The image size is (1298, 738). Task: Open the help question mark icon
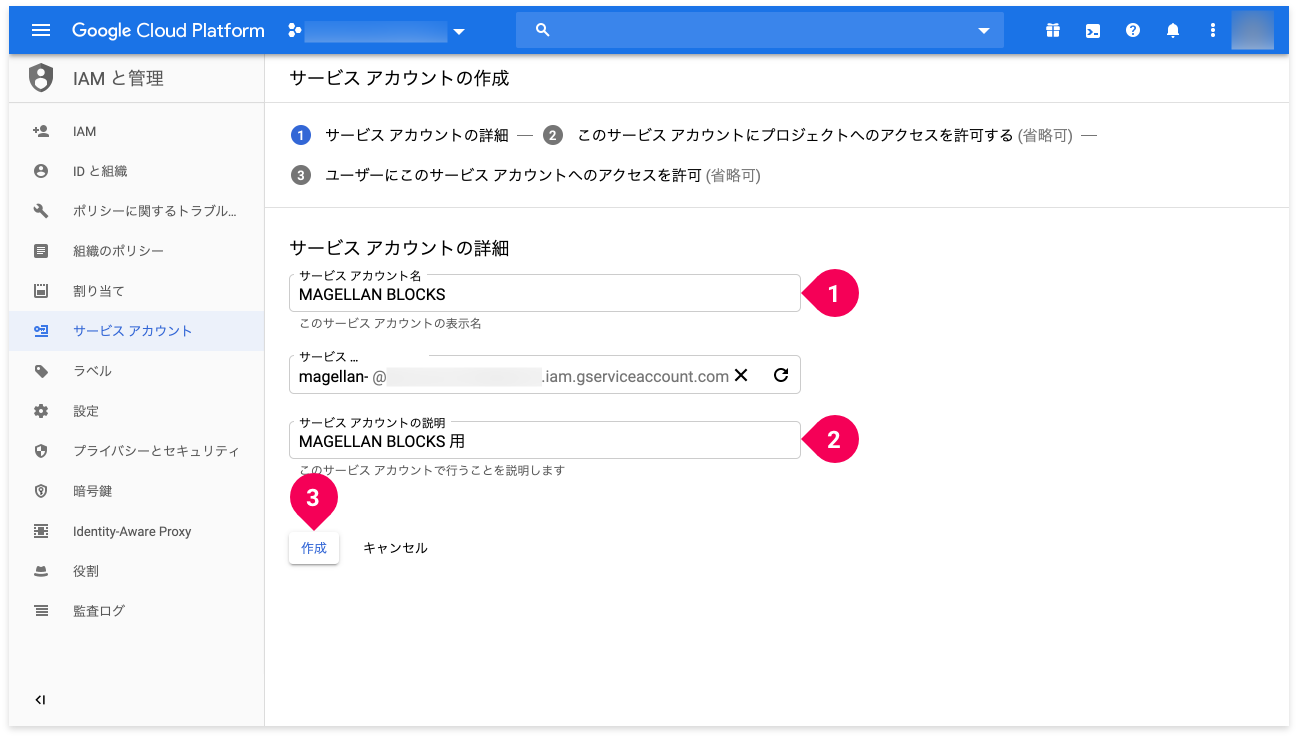1133,30
